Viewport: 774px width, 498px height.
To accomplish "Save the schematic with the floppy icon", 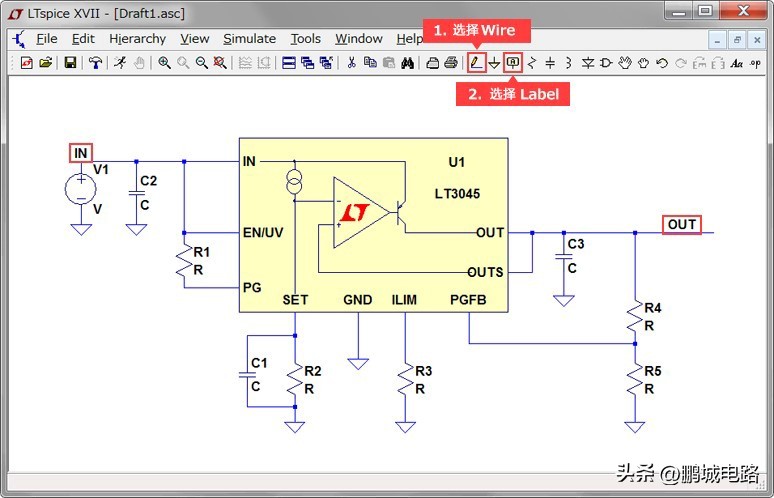I will (70, 63).
